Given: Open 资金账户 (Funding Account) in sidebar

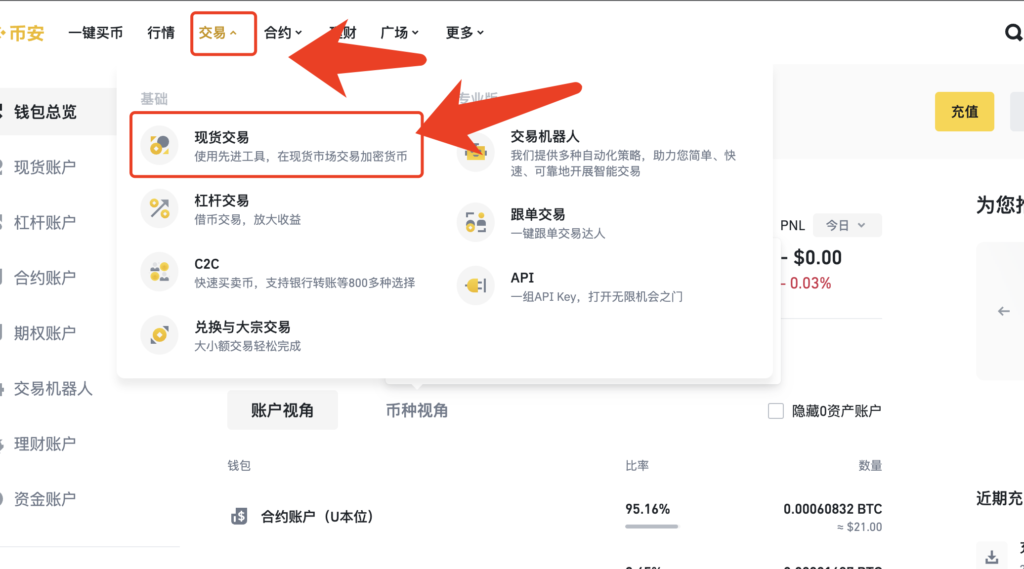Looking at the screenshot, I should pos(45,499).
